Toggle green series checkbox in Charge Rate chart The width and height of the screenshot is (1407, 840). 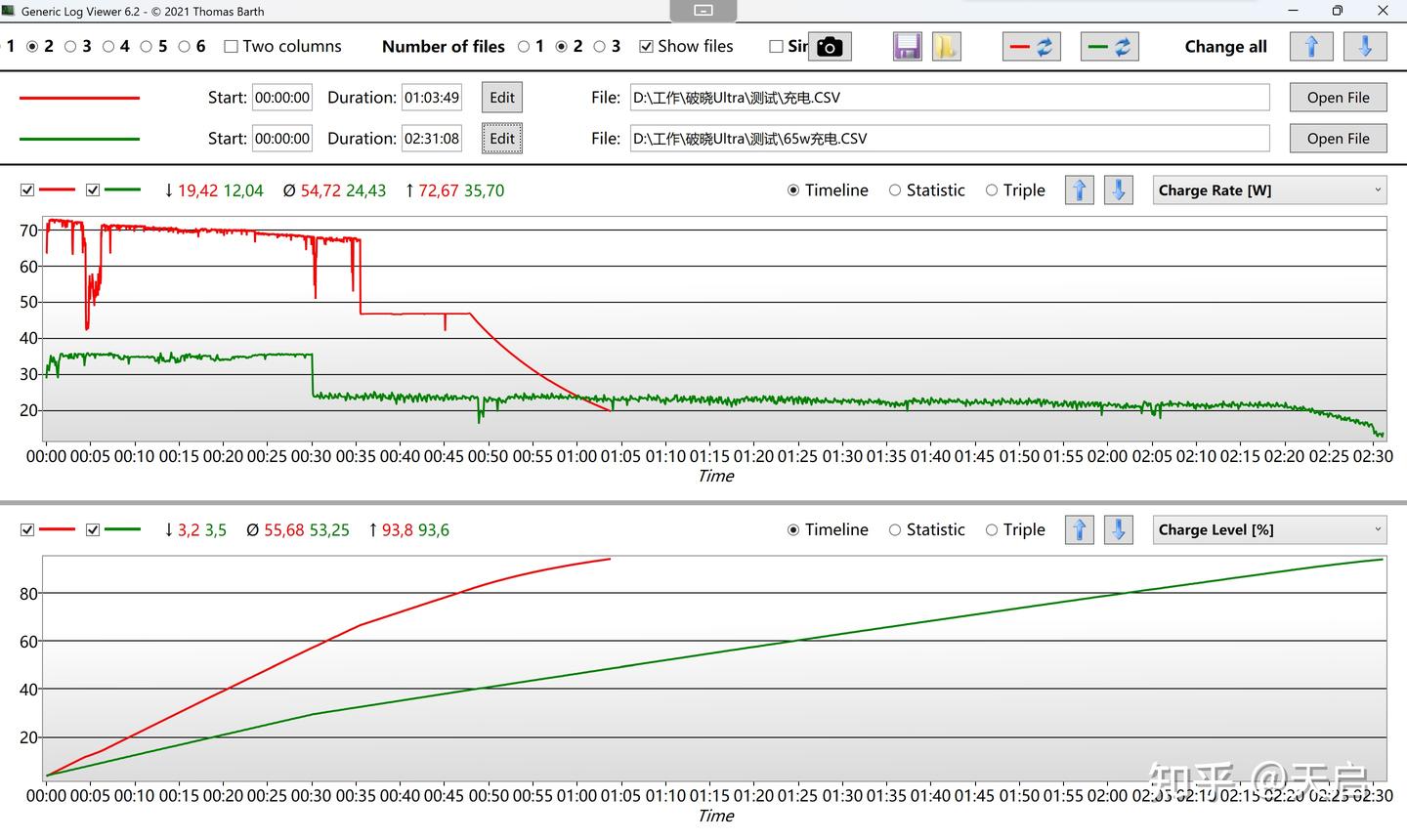(x=93, y=190)
